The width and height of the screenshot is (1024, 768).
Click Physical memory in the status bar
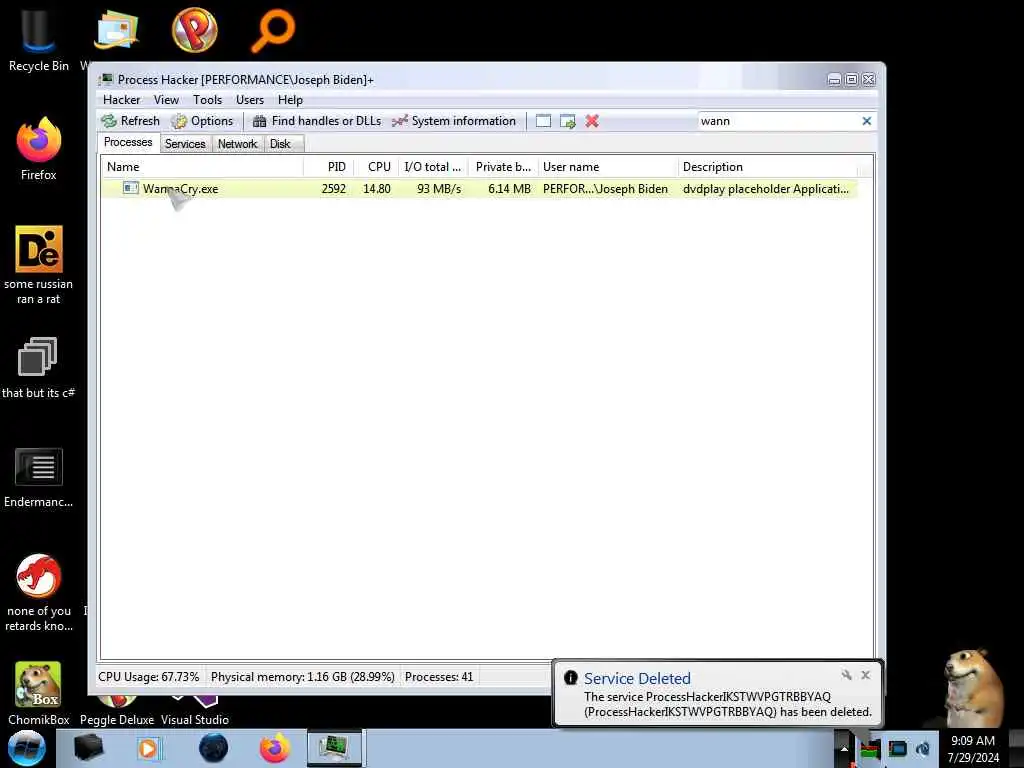pos(302,677)
